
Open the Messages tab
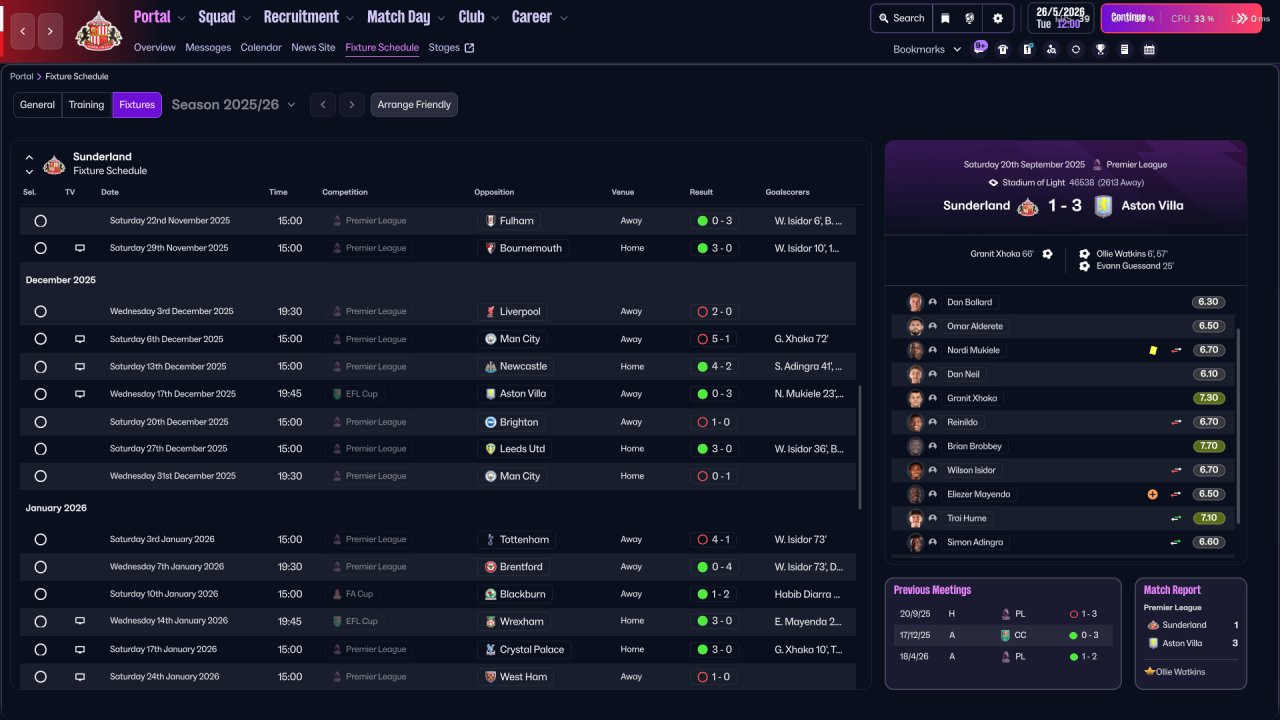(208, 48)
